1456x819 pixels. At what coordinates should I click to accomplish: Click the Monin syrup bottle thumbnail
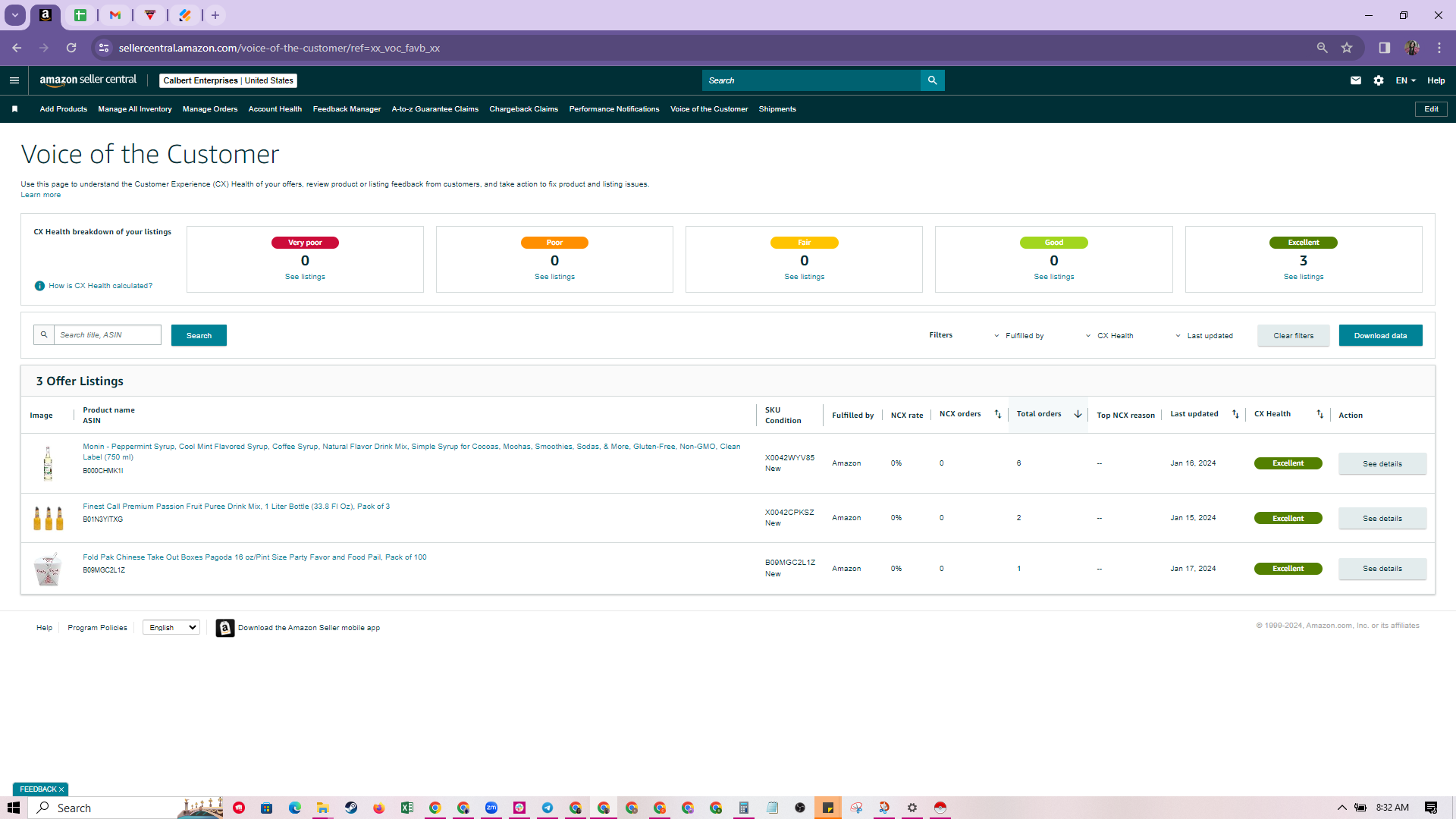(x=48, y=463)
